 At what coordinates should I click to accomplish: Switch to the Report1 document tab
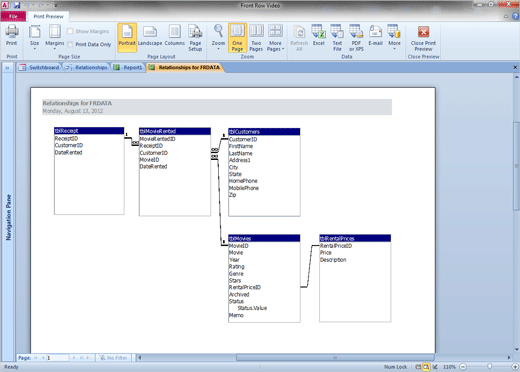129,67
